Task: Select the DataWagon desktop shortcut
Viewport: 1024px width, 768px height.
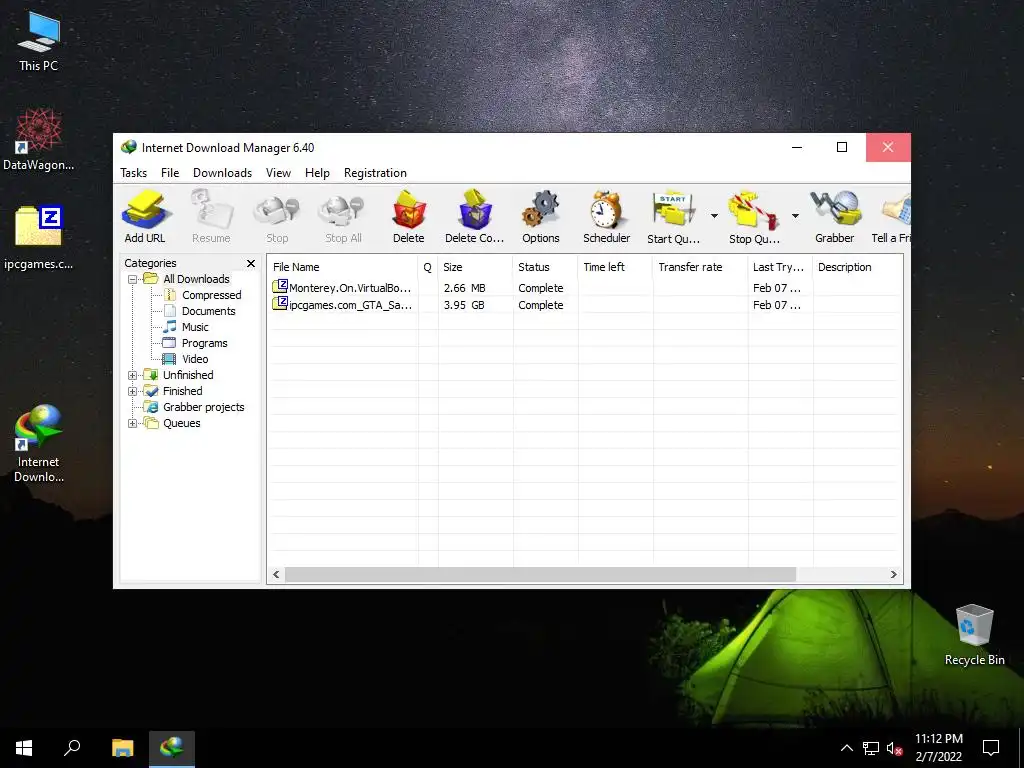Action: (39, 140)
